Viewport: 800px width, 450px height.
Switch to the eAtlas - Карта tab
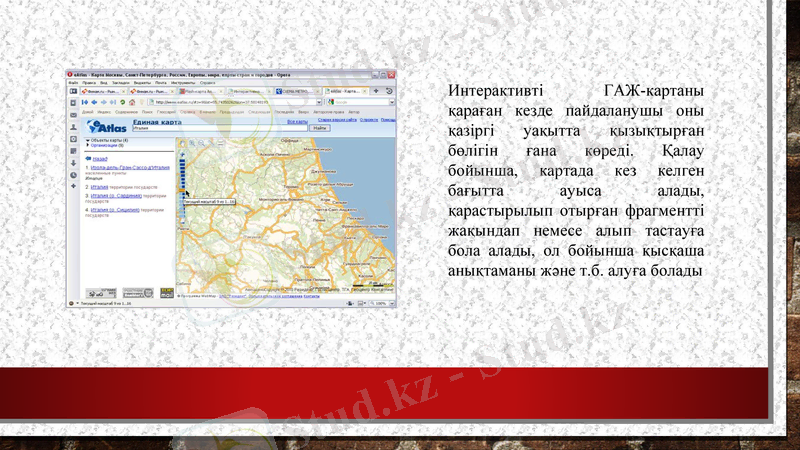click(346, 91)
